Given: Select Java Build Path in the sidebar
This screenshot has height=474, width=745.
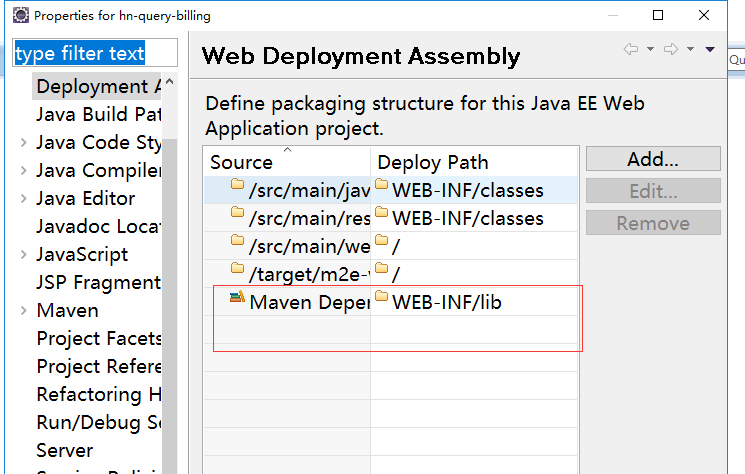Looking at the screenshot, I should point(98,115).
